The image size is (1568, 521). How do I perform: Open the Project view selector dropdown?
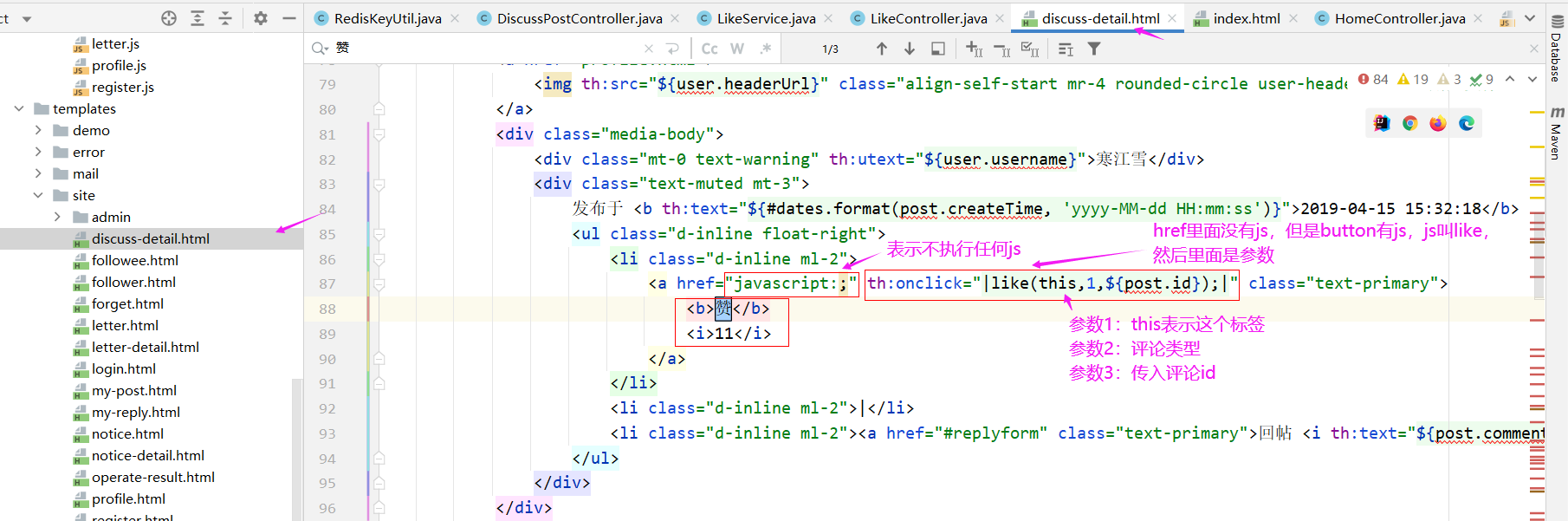(x=27, y=18)
